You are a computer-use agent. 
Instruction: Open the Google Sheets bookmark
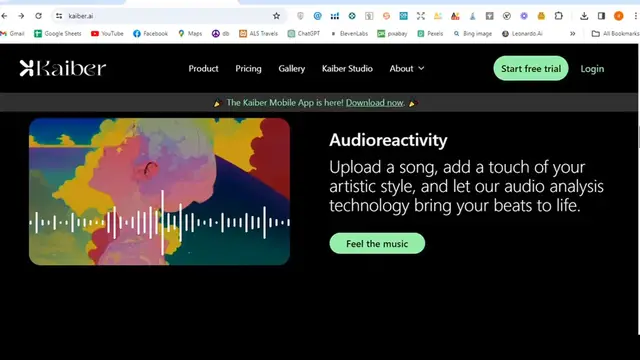point(58,33)
